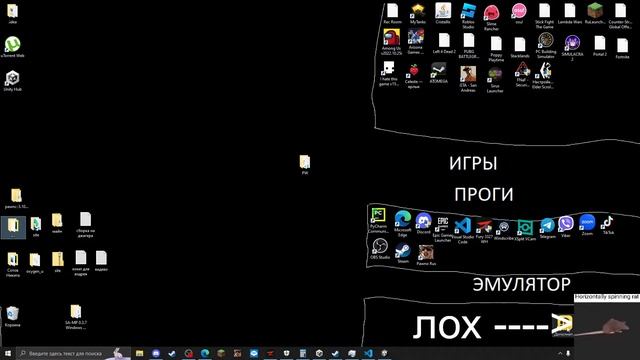Open the uTorrent Web desktop shortcut

pyautogui.click(x=13, y=47)
